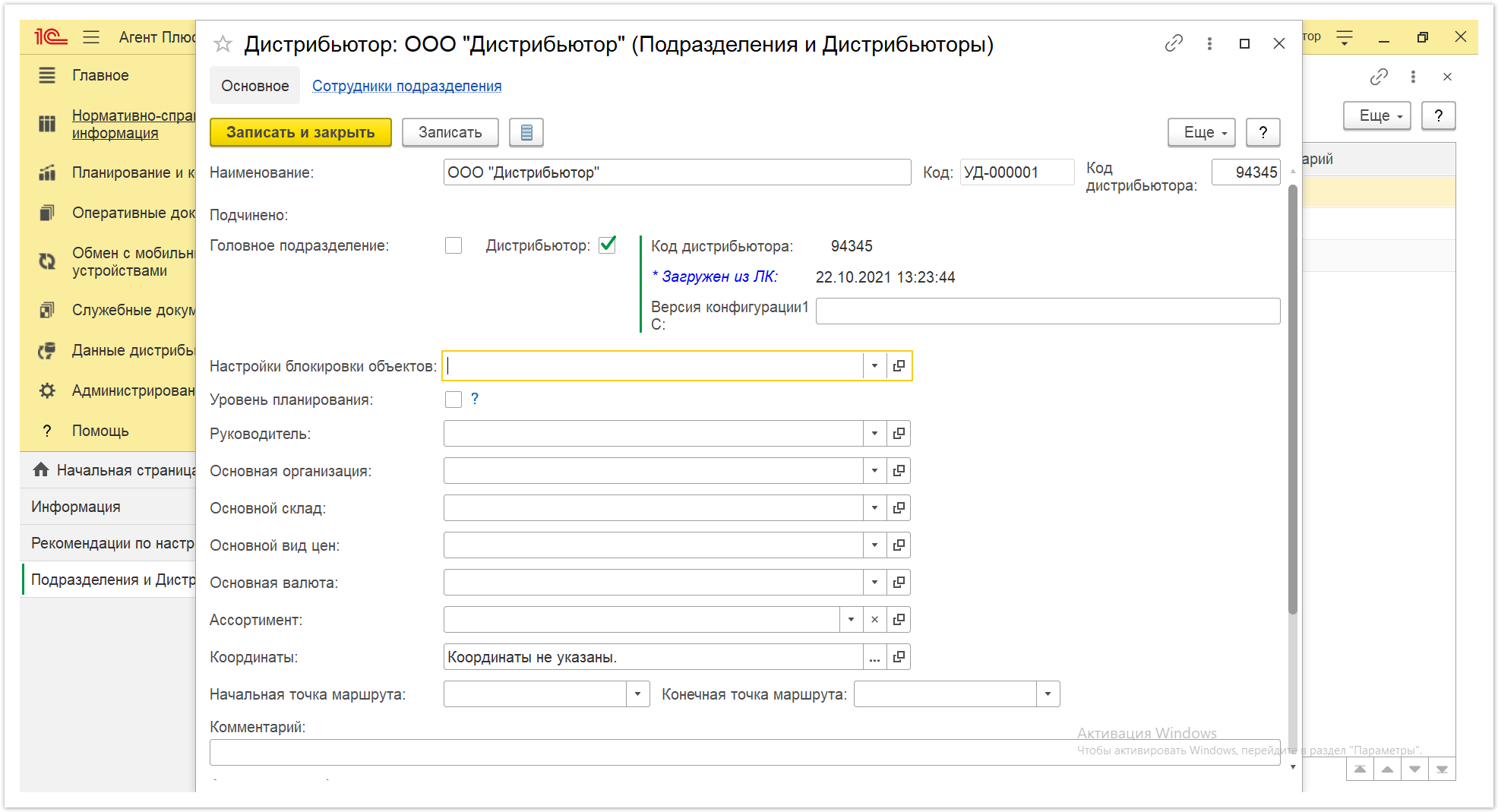
Task: Open the Основная валюта item form
Action: (899, 583)
